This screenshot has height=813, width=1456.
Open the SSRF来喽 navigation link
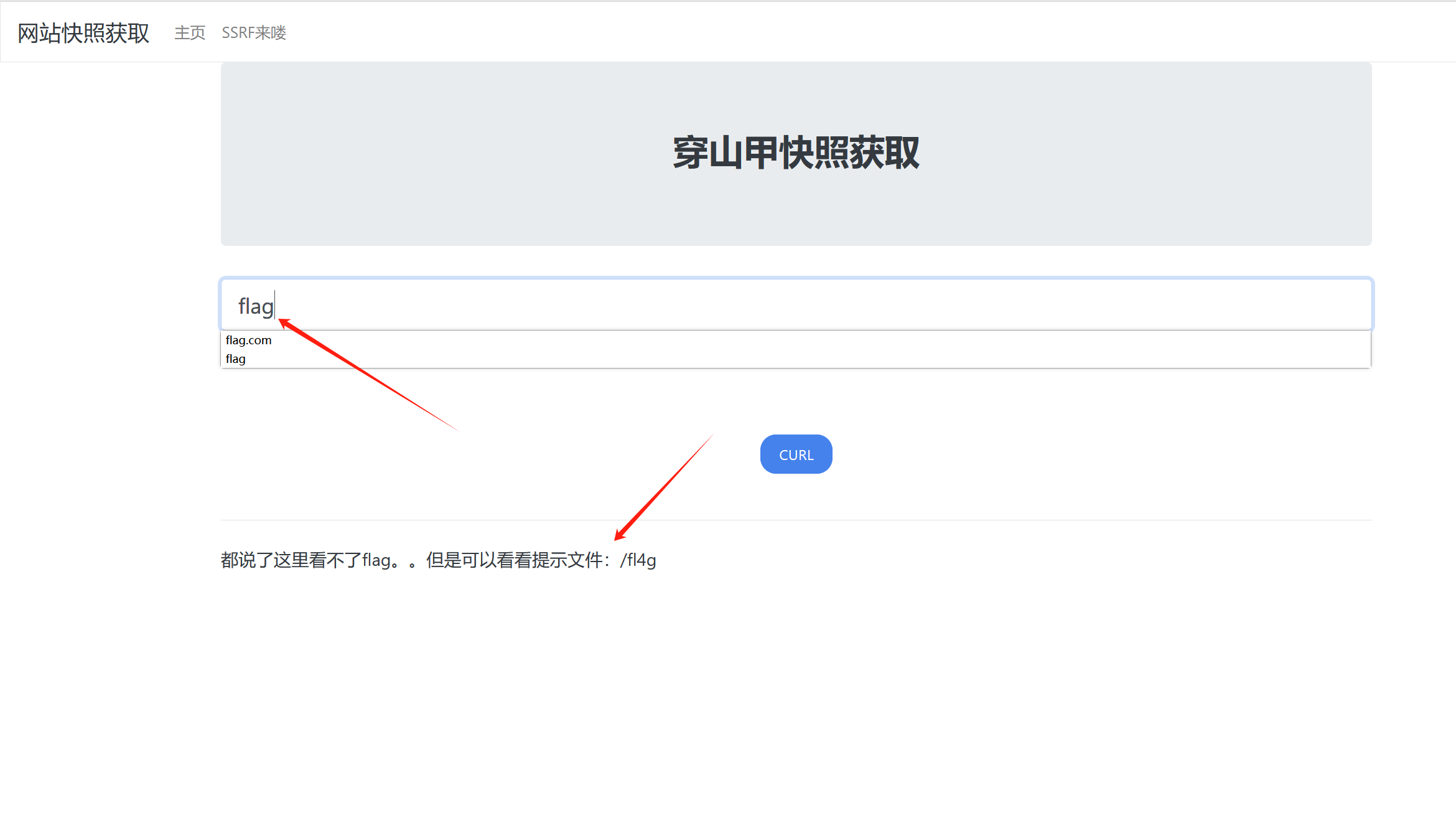tap(254, 33)
